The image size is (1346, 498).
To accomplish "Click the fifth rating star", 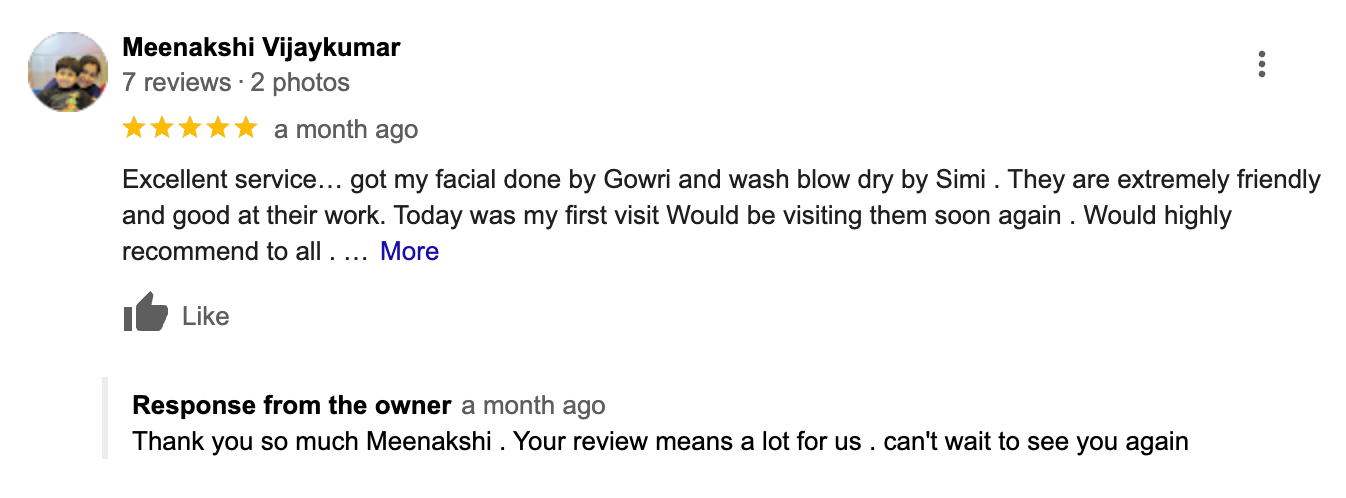I will (245, 128).
